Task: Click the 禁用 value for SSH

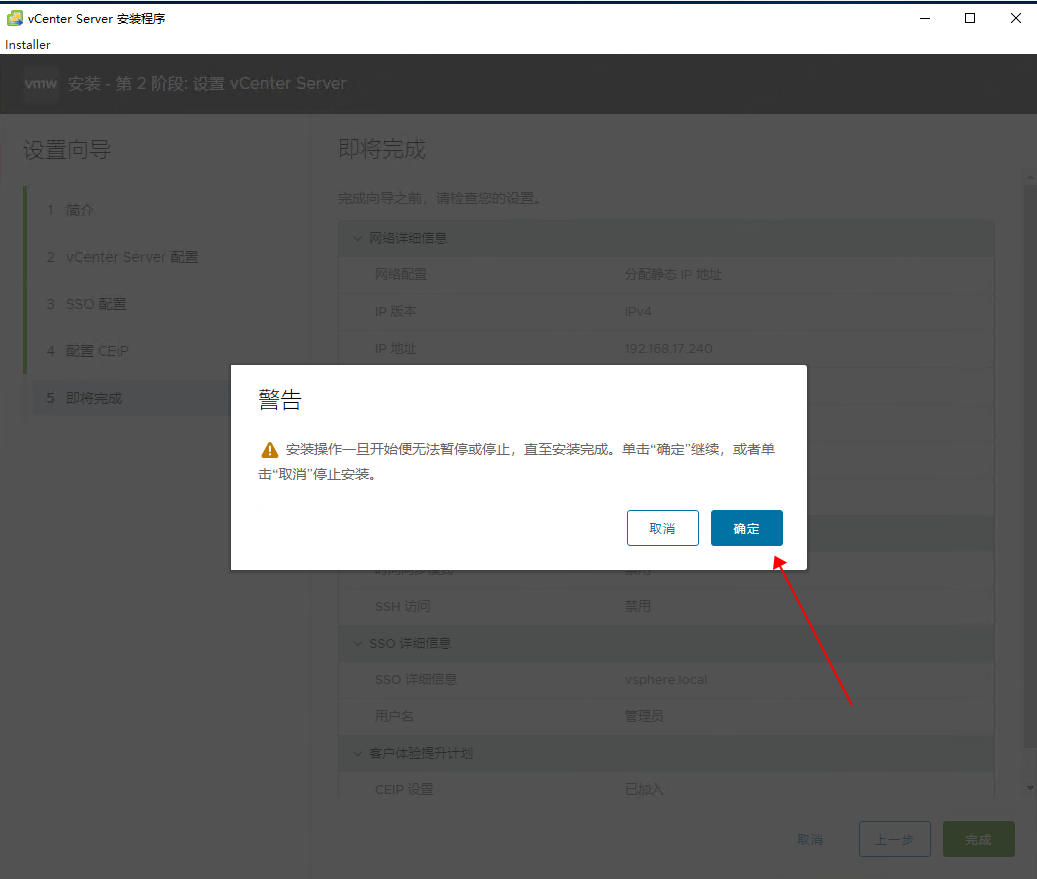Action: tap(638, 607)
